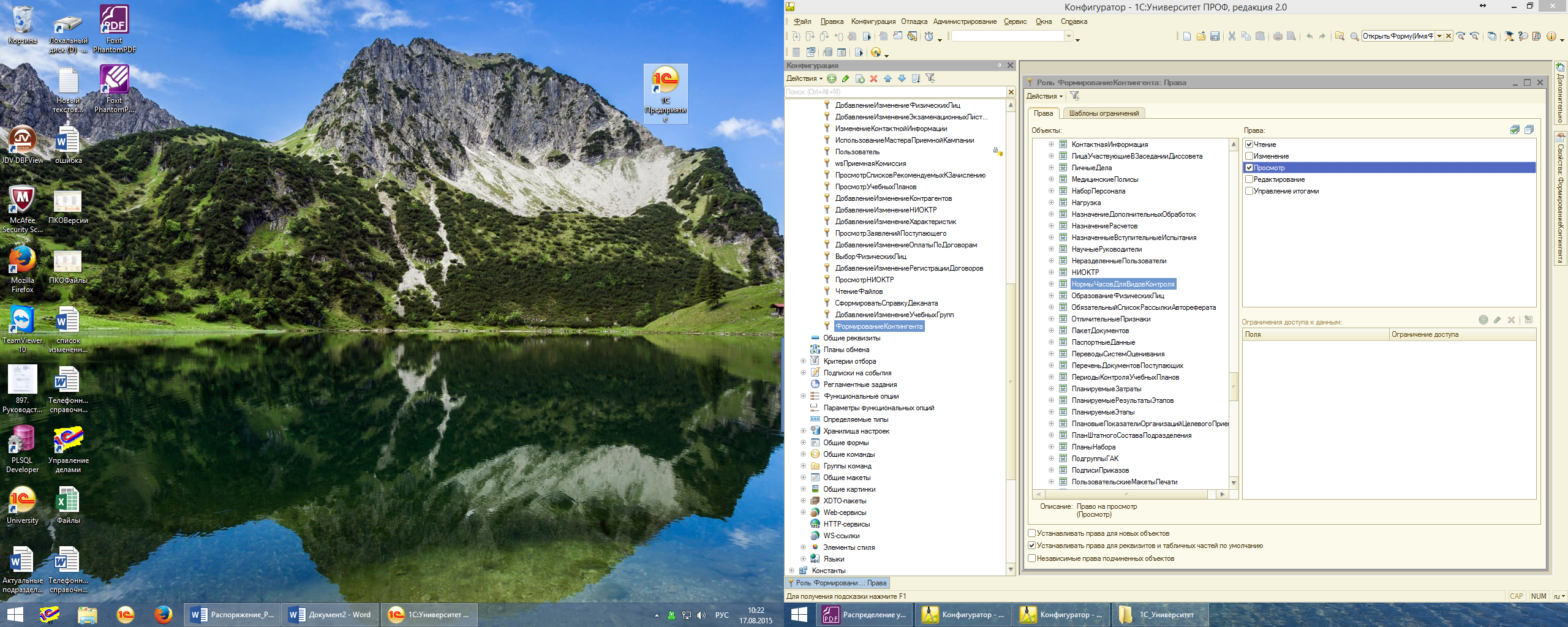
Task: Click the green plus Add icon in Конфигурация toolbar
Action: pyautogui.click(x=831, y=78)
